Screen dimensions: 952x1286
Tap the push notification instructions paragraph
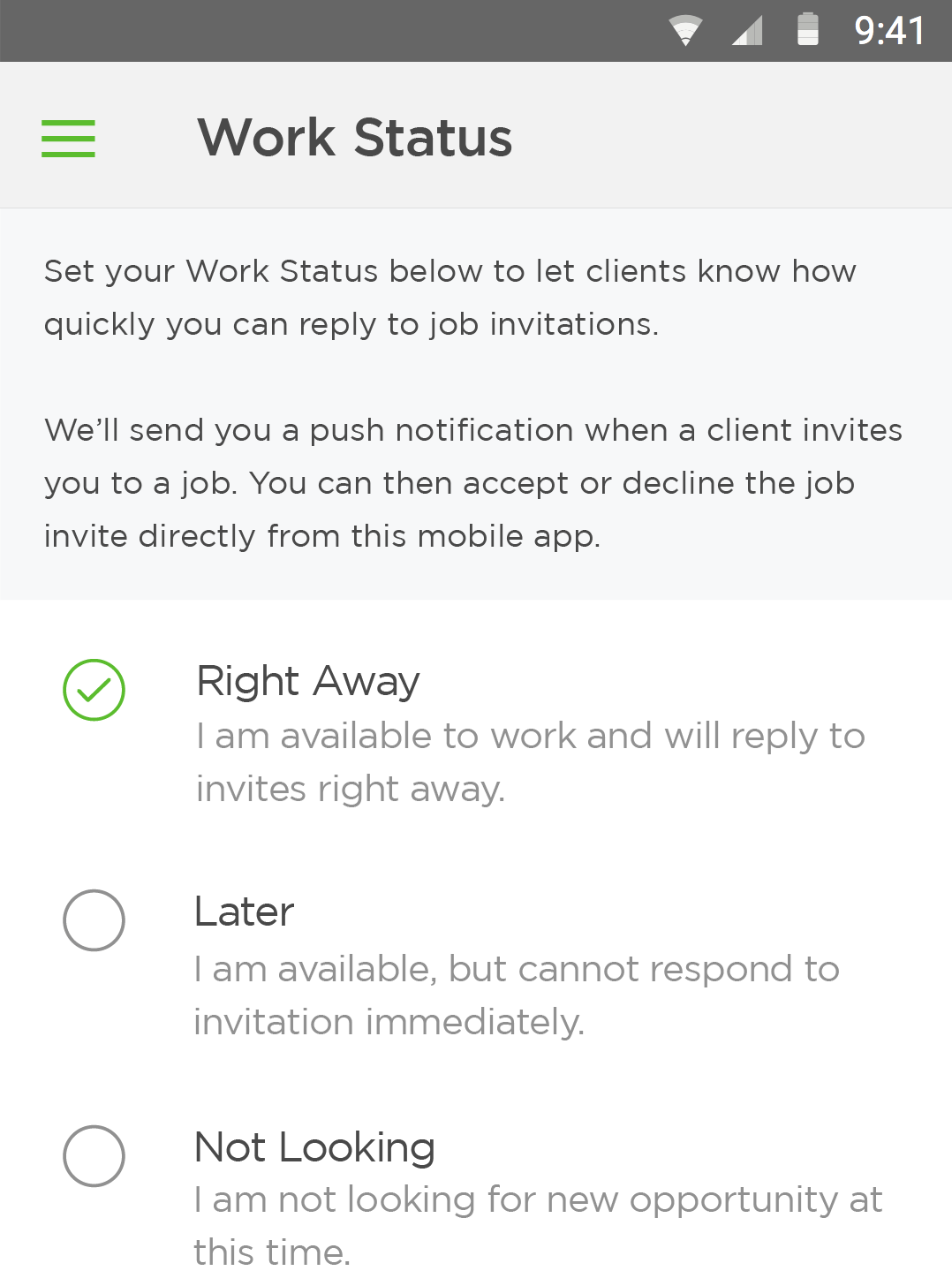click(473, 482)
